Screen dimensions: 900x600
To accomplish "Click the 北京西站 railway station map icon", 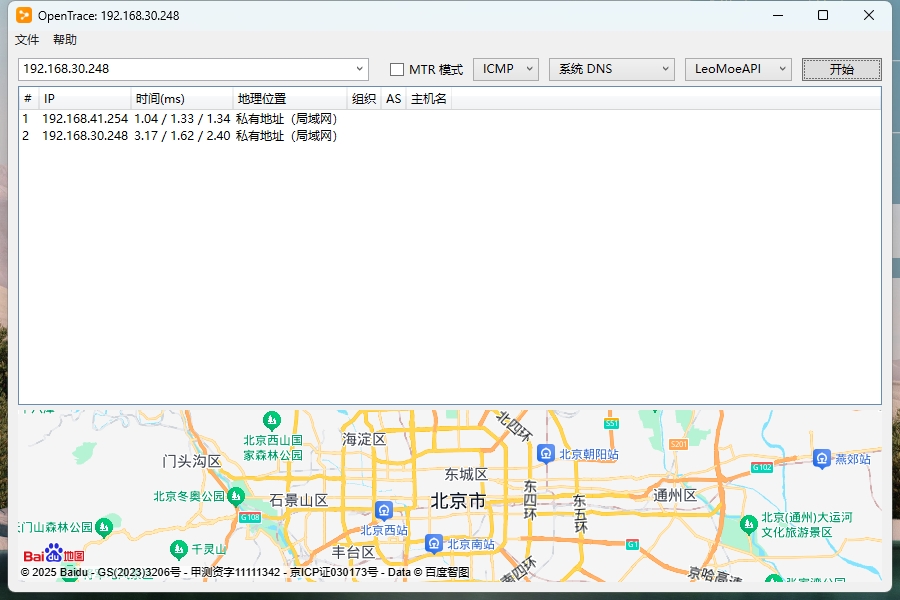I will point(383,510).
